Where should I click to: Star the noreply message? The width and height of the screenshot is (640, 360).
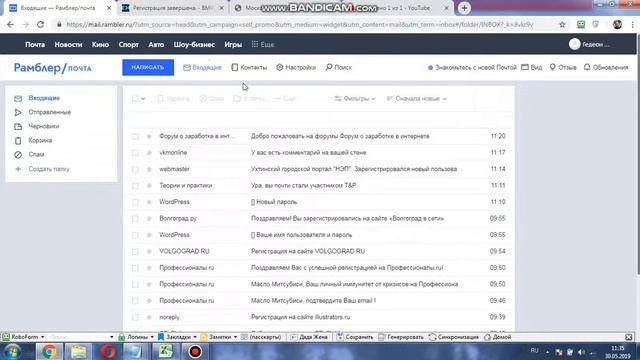149,317
